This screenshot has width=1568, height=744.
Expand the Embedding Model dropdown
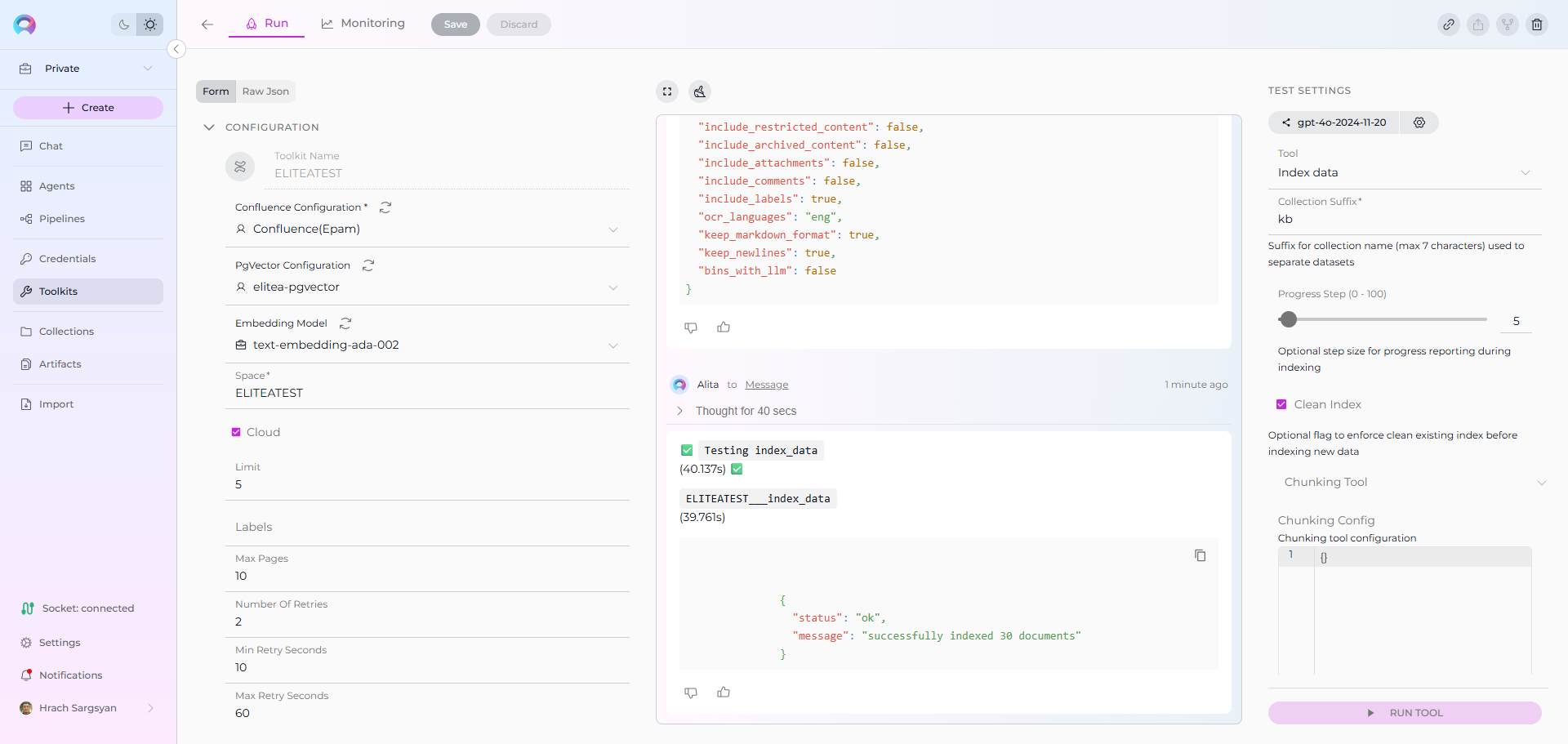tap(612, 345)
